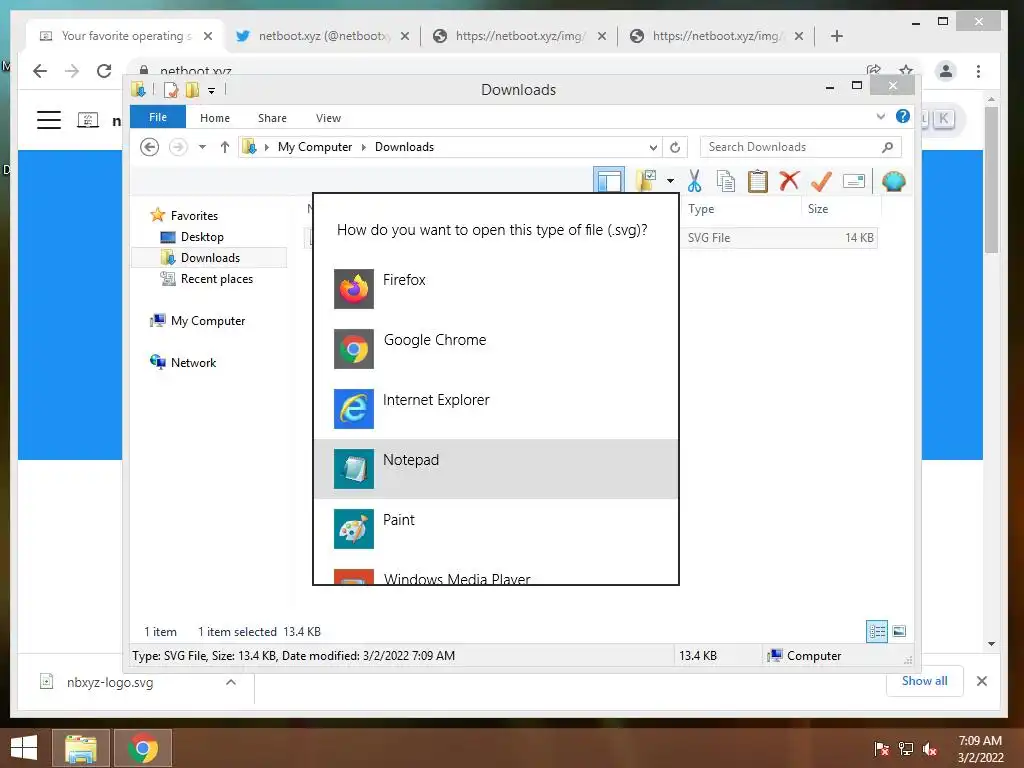Switch to the View ribbon tab
The width and height of the screenshot is (1024, 768).
click(x=328, y=118)
